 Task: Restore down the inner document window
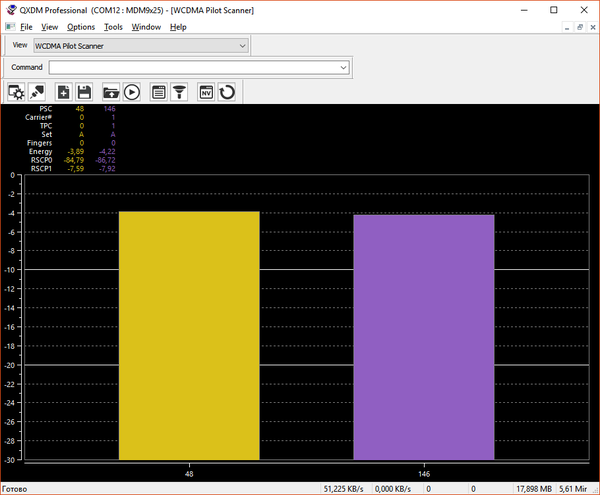580,27
